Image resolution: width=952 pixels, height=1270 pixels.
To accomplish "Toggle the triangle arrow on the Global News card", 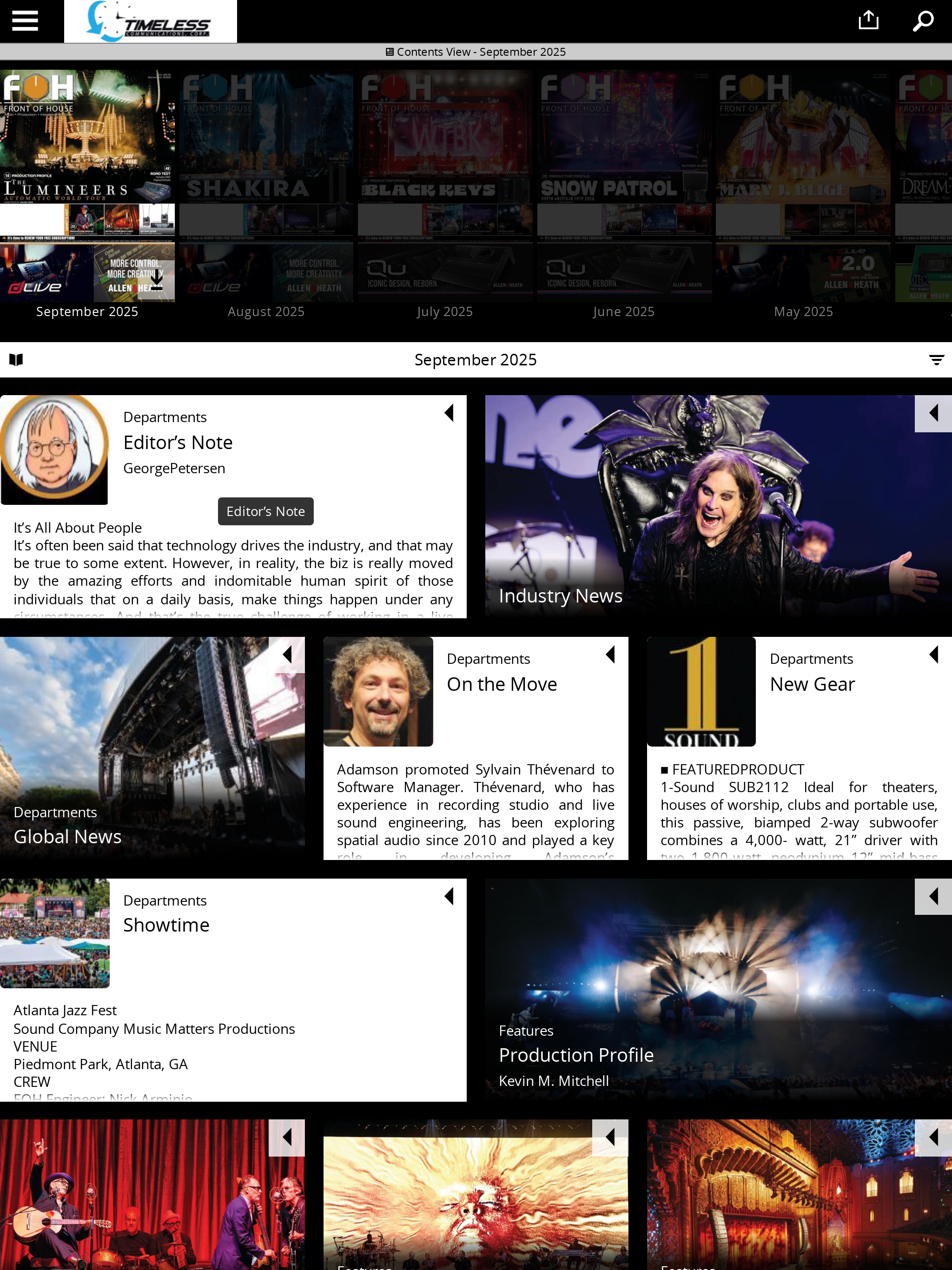I will (x=286, y=655).
